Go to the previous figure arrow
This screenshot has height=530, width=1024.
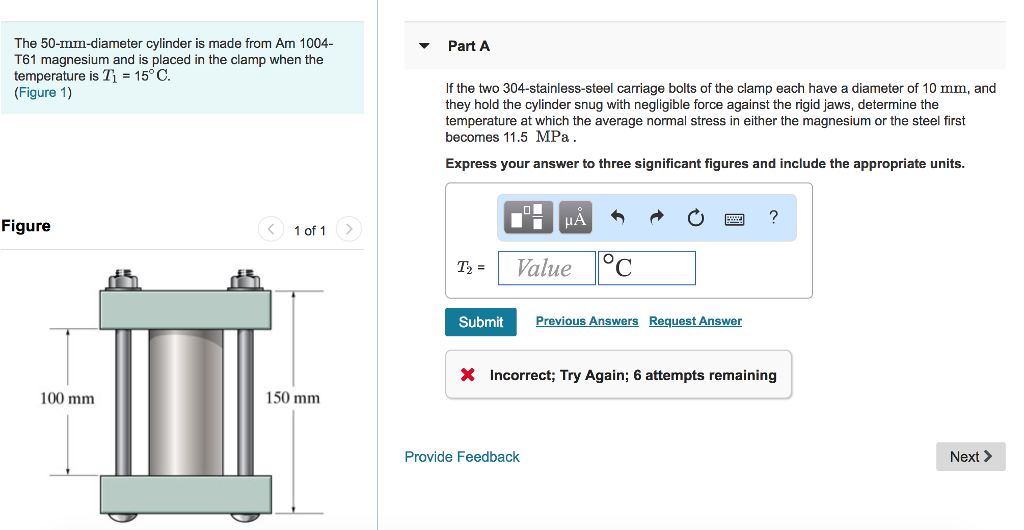click(270, 229)
